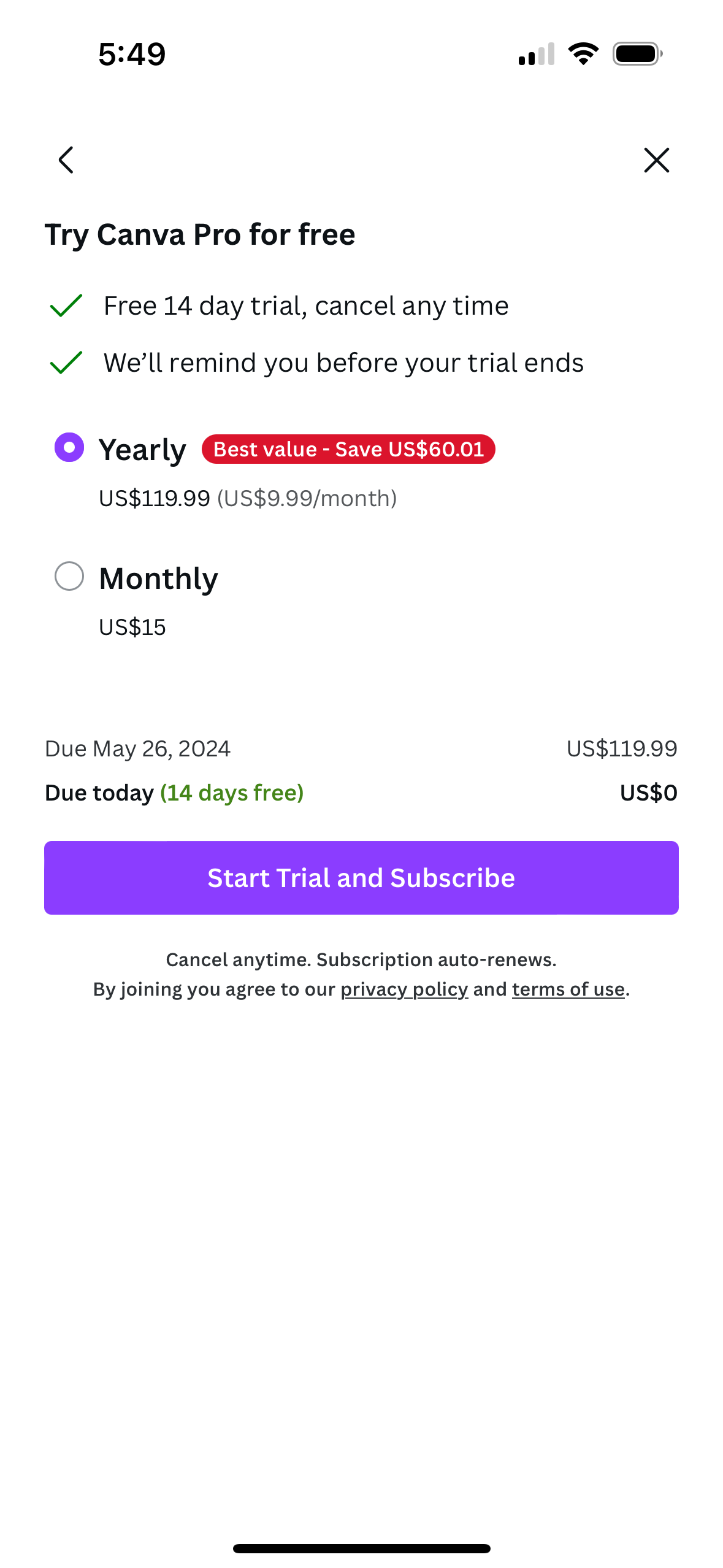Click the Best value savings badge
Image resolution: width=723 pixels, height=1568 pixels.
click(x=348, y=449)
